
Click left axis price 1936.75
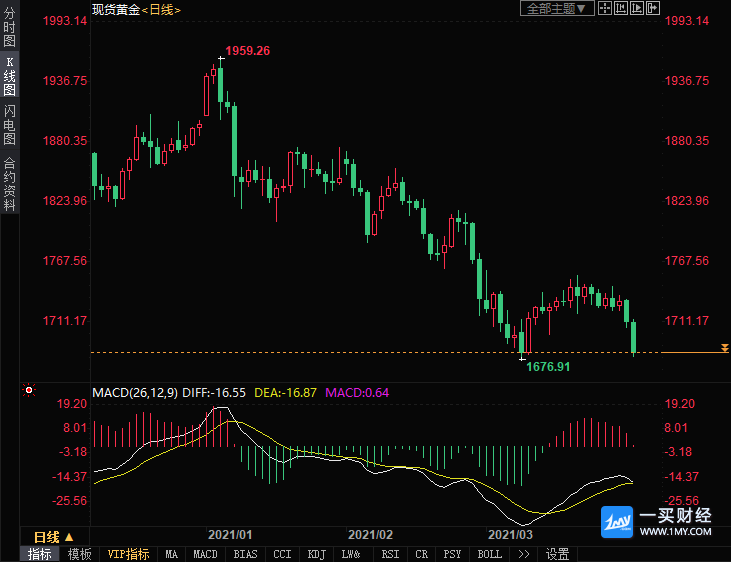point(65,81)
